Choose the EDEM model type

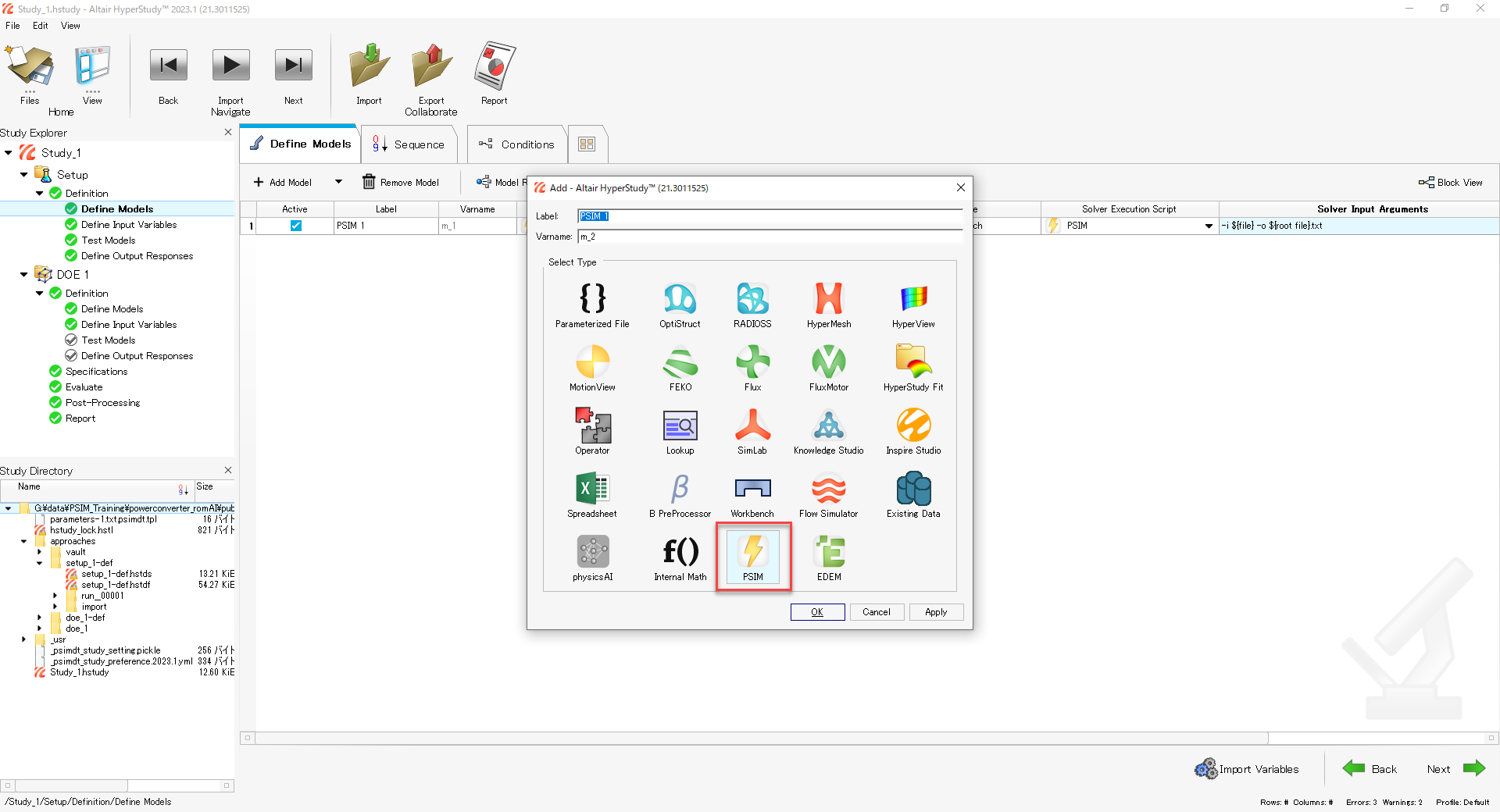coord(829,558)
